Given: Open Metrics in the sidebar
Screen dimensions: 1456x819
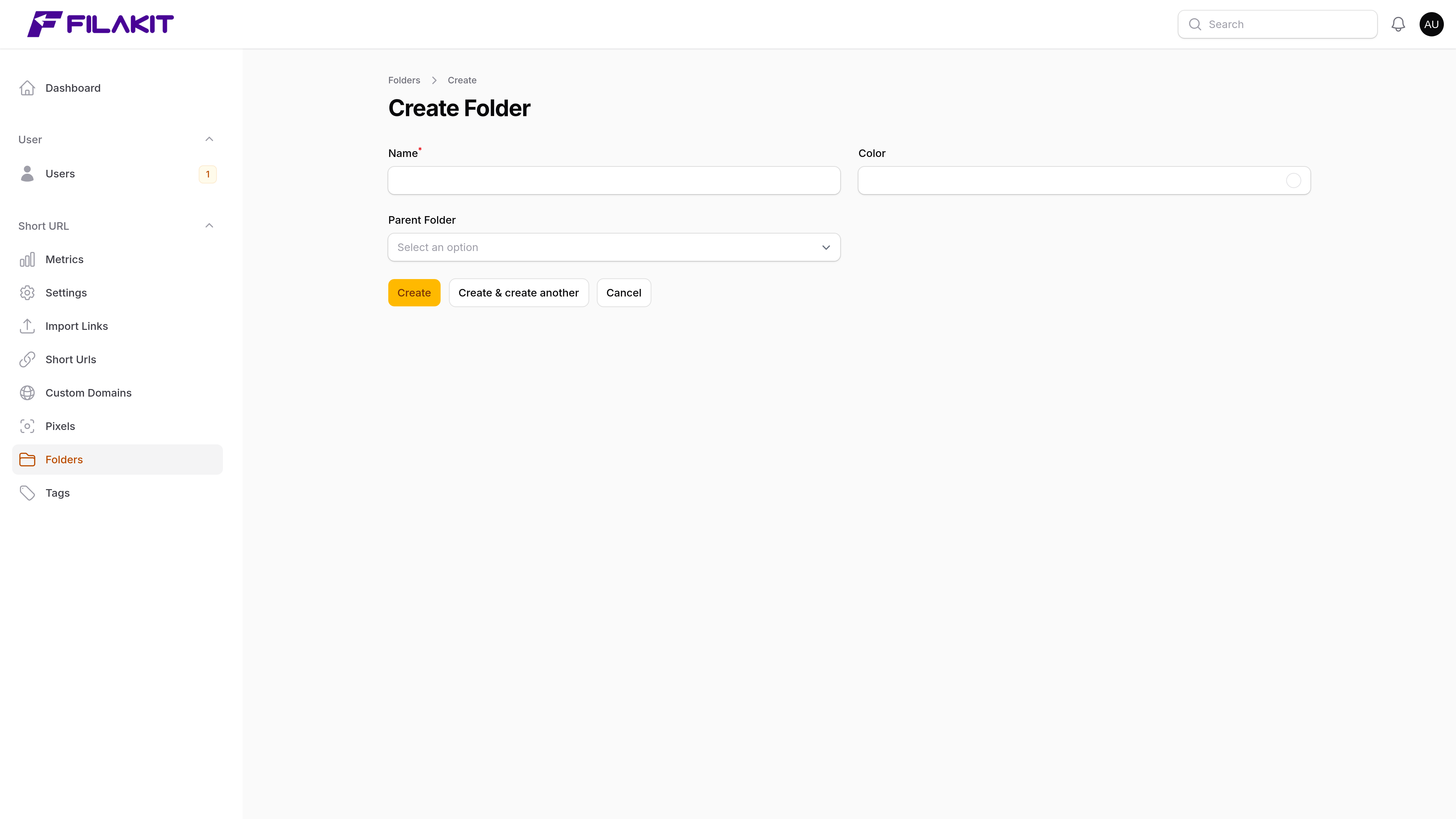Looking at the screenshot, I should (x=118, y=259).
